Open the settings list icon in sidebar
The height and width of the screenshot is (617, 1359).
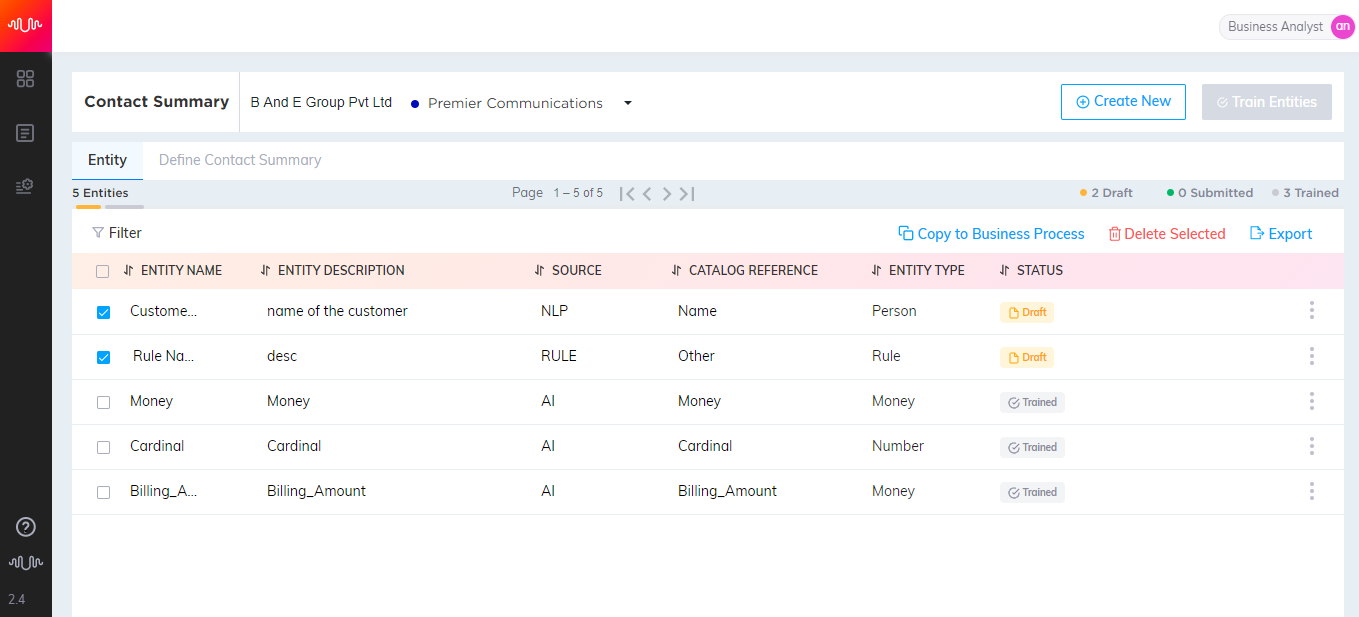(x=26, y=186)
